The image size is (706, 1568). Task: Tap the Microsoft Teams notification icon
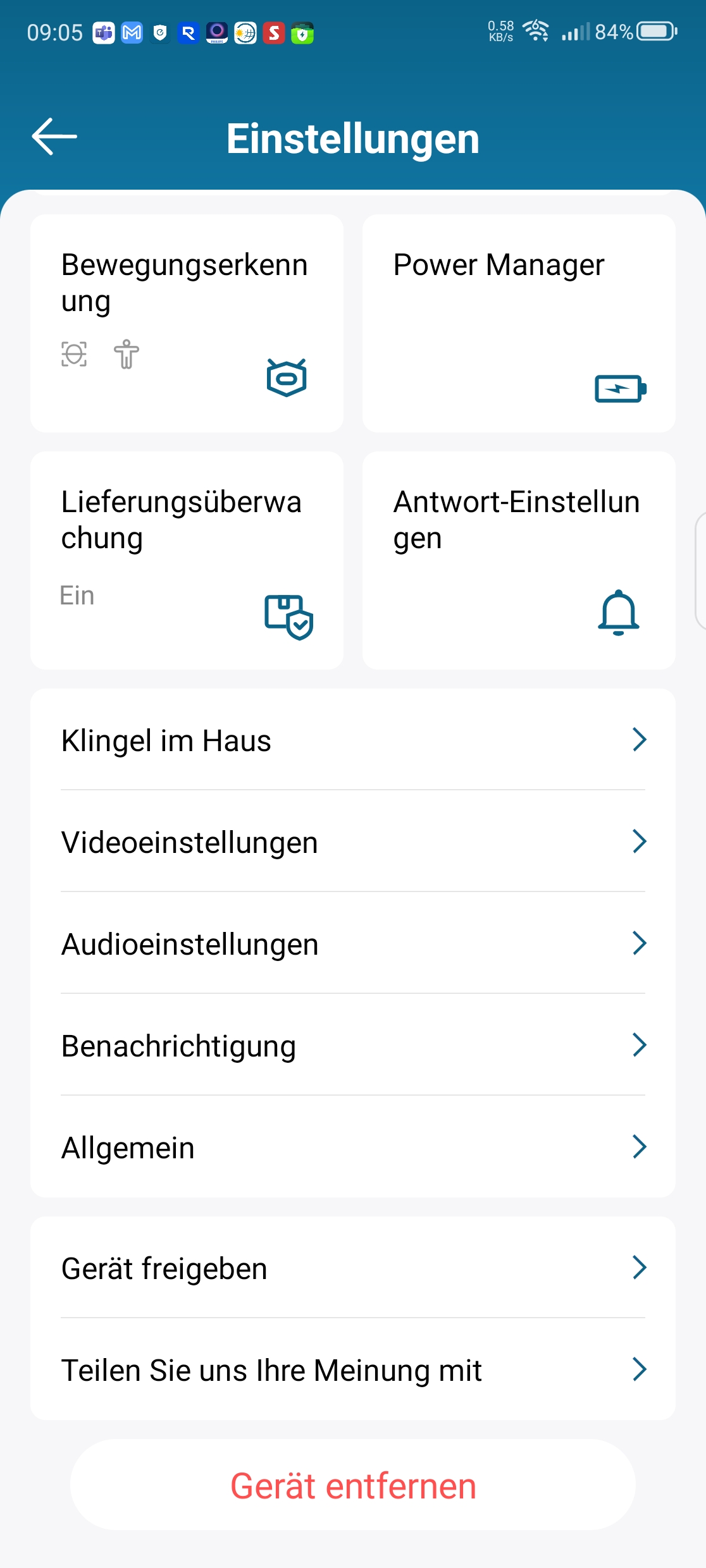click(104, 33)
